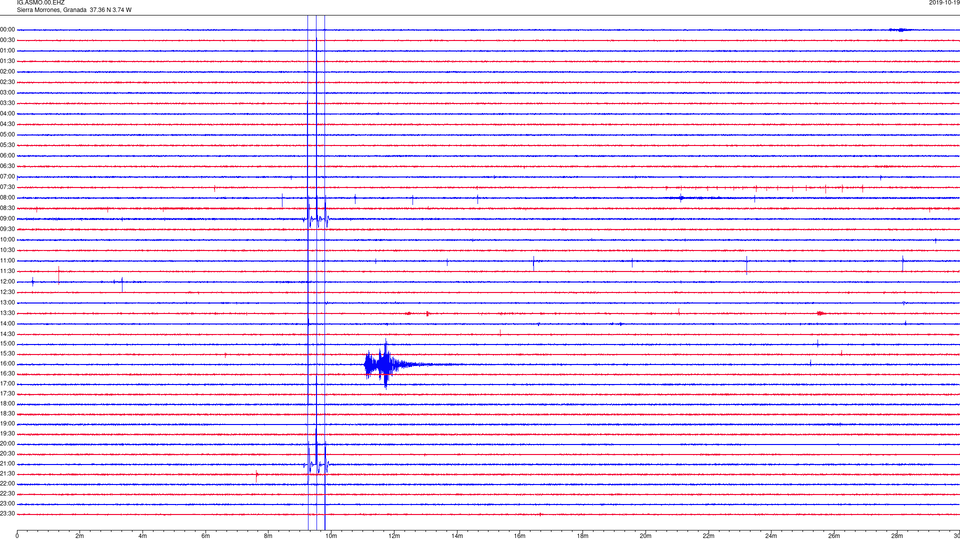Click the 16m tick label on time axis

(520, 536)
